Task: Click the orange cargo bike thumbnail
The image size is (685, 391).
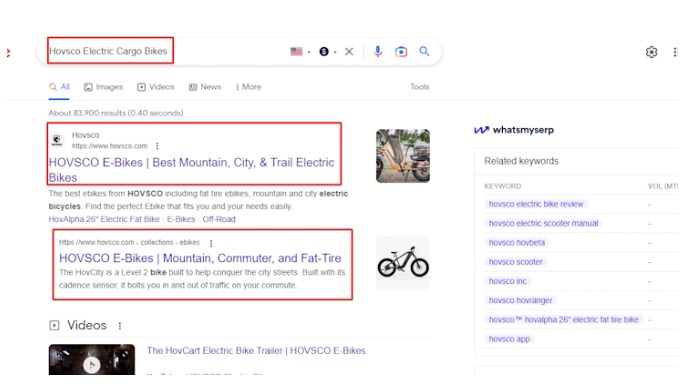Action: click(x=403, y=156)
